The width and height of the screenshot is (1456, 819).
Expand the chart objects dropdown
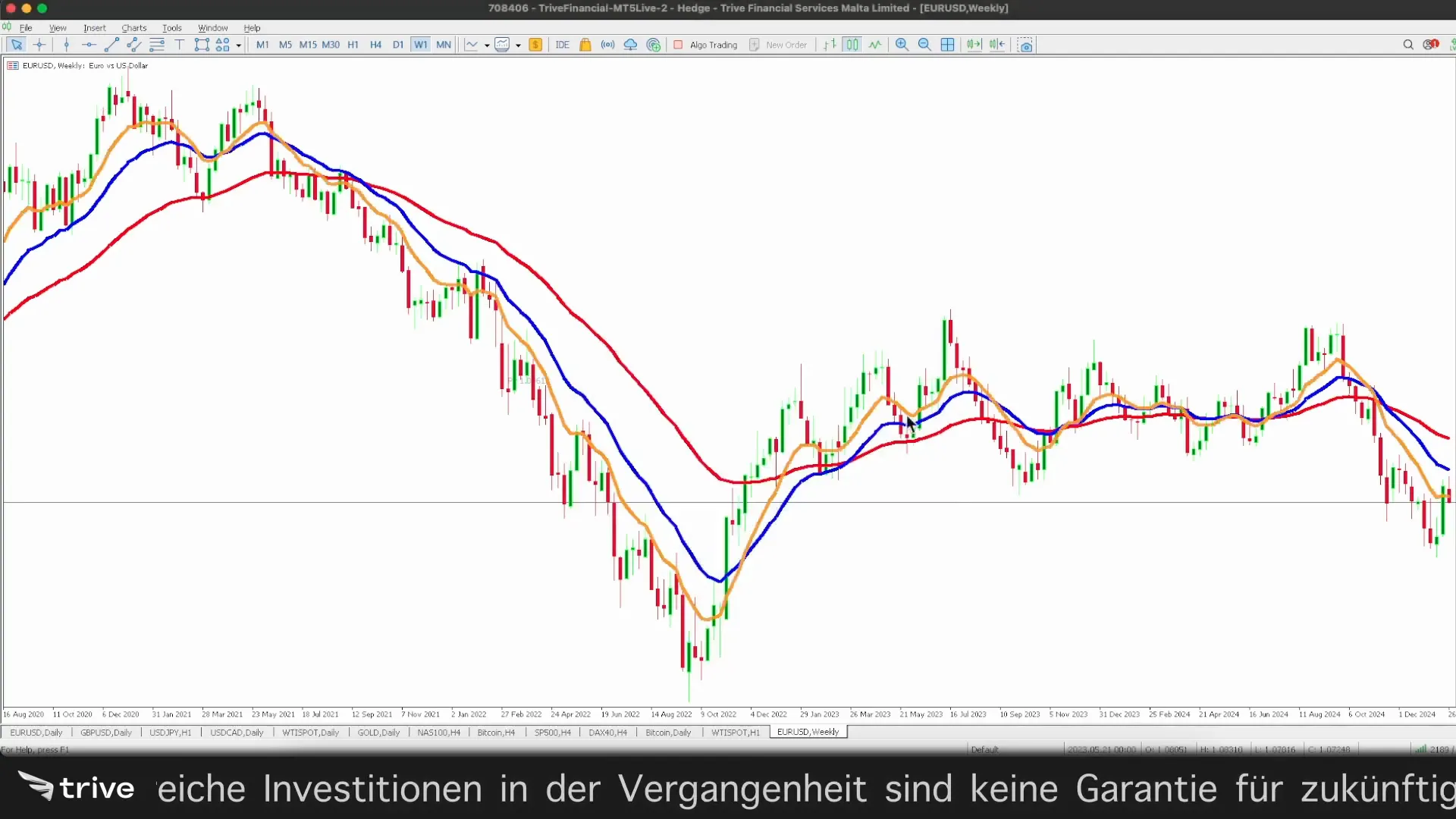click(519, 45)
